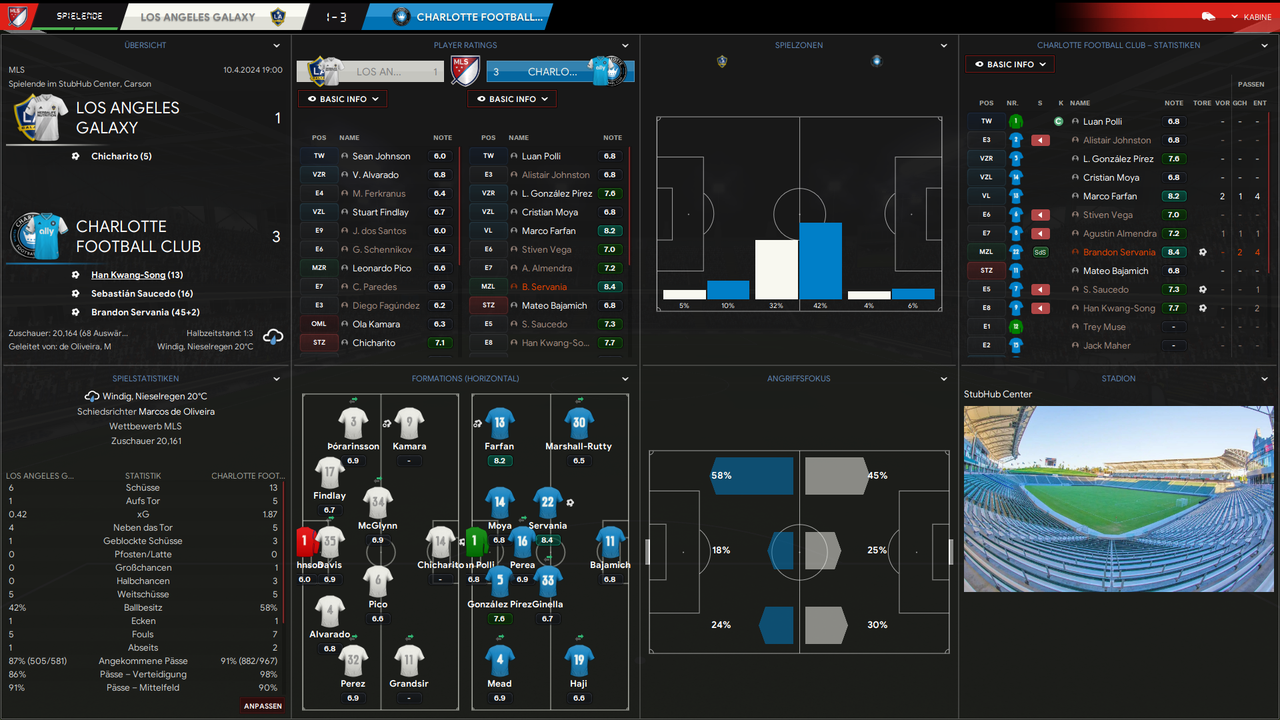Open Brandon Servania (45+2) scorer link
This screenshot has width=1280, height=720.
(145, 312)
